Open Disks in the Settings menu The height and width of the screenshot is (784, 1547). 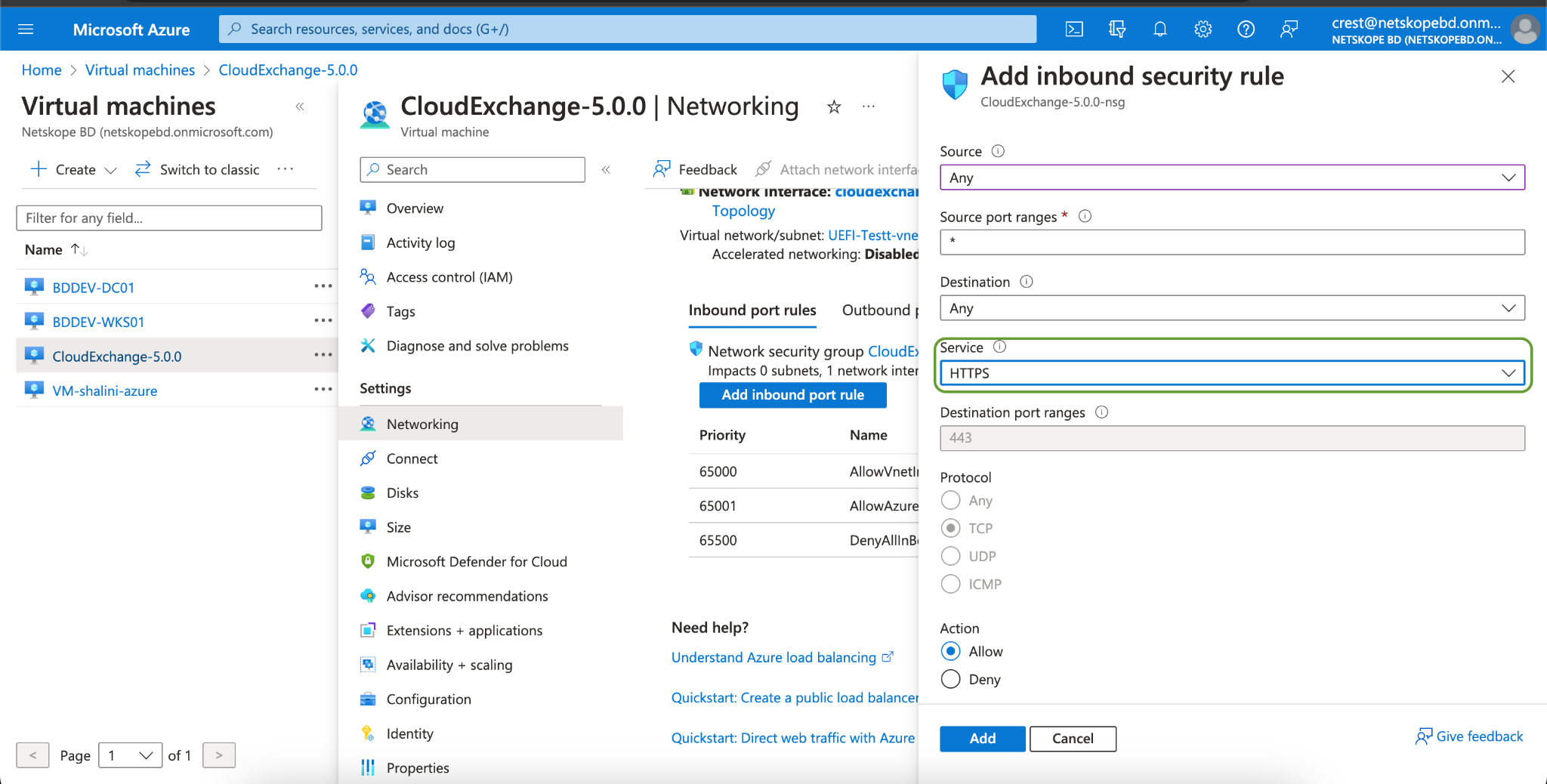click(403, 493)
